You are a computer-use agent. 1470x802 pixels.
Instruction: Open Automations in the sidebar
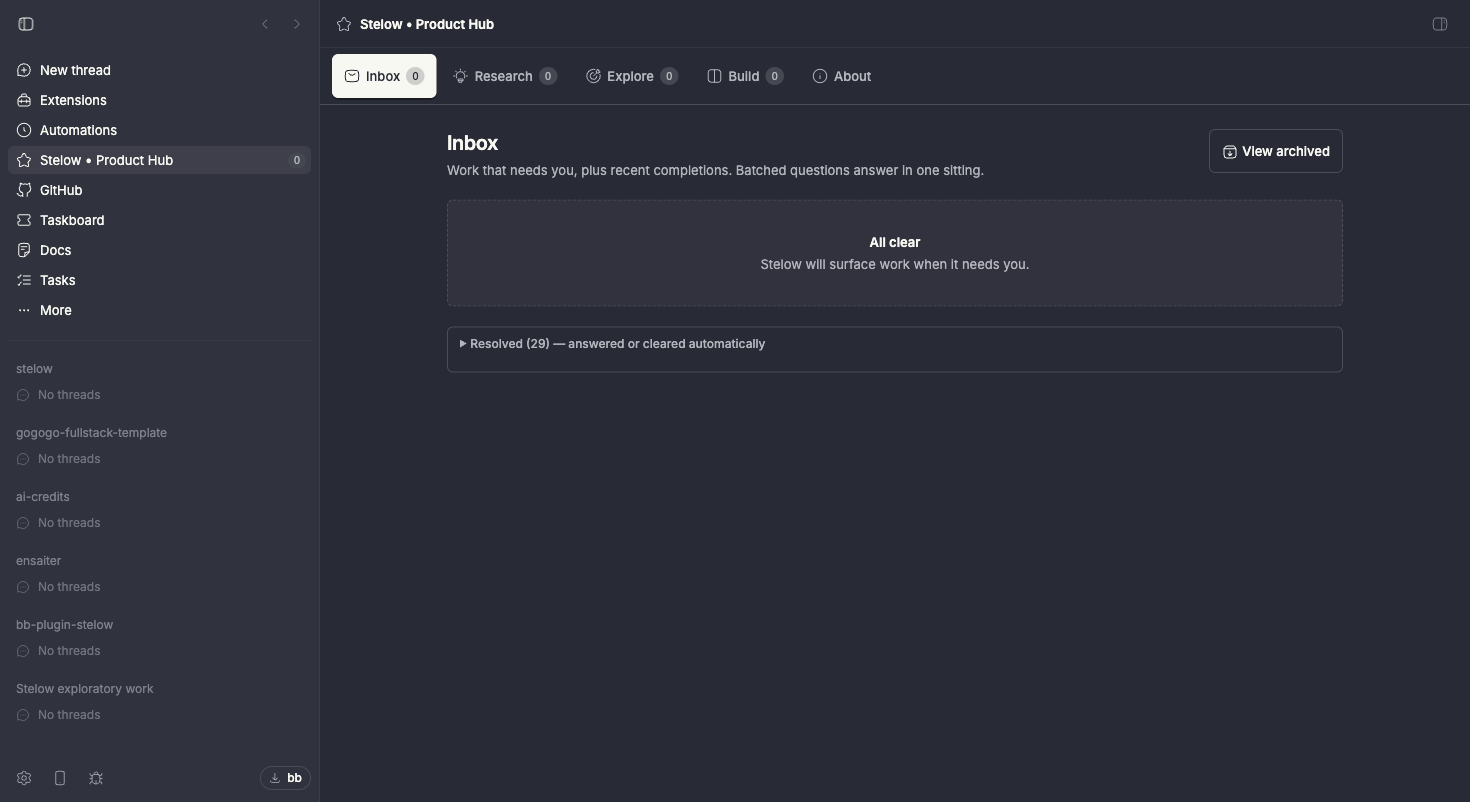pyautogui.click(x=160, y=130)
